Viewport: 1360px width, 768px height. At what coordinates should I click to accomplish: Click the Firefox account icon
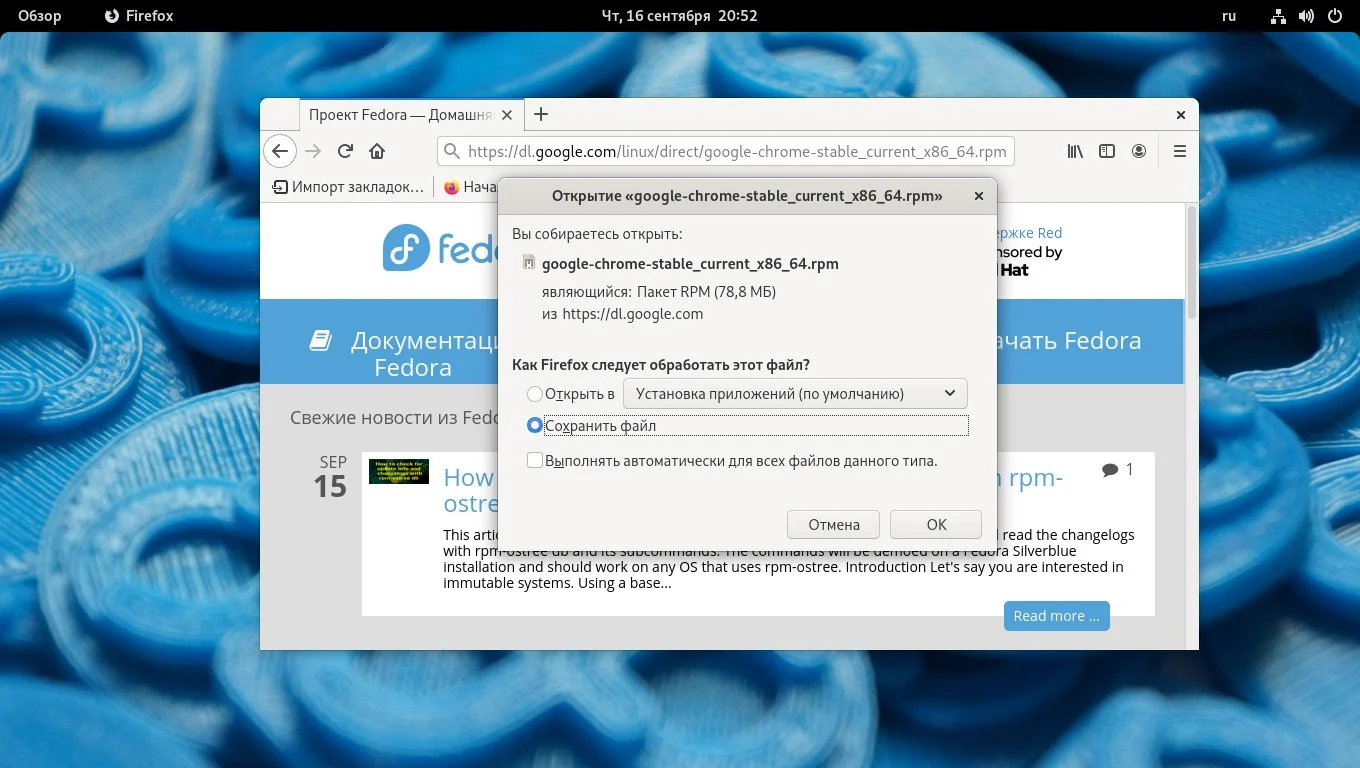tap(1139, 151)
